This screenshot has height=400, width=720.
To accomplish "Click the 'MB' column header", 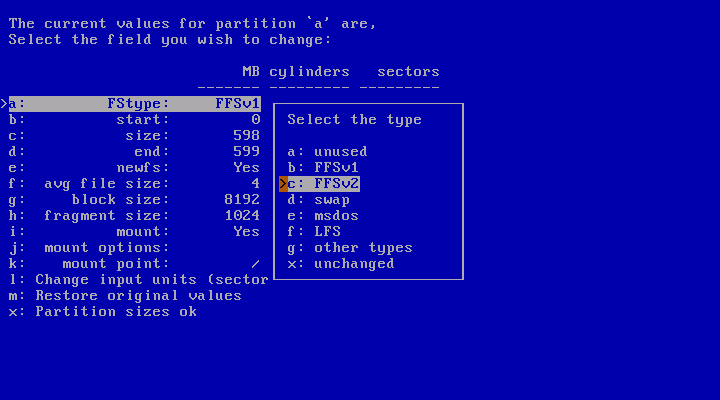I will tap(251, 72).
